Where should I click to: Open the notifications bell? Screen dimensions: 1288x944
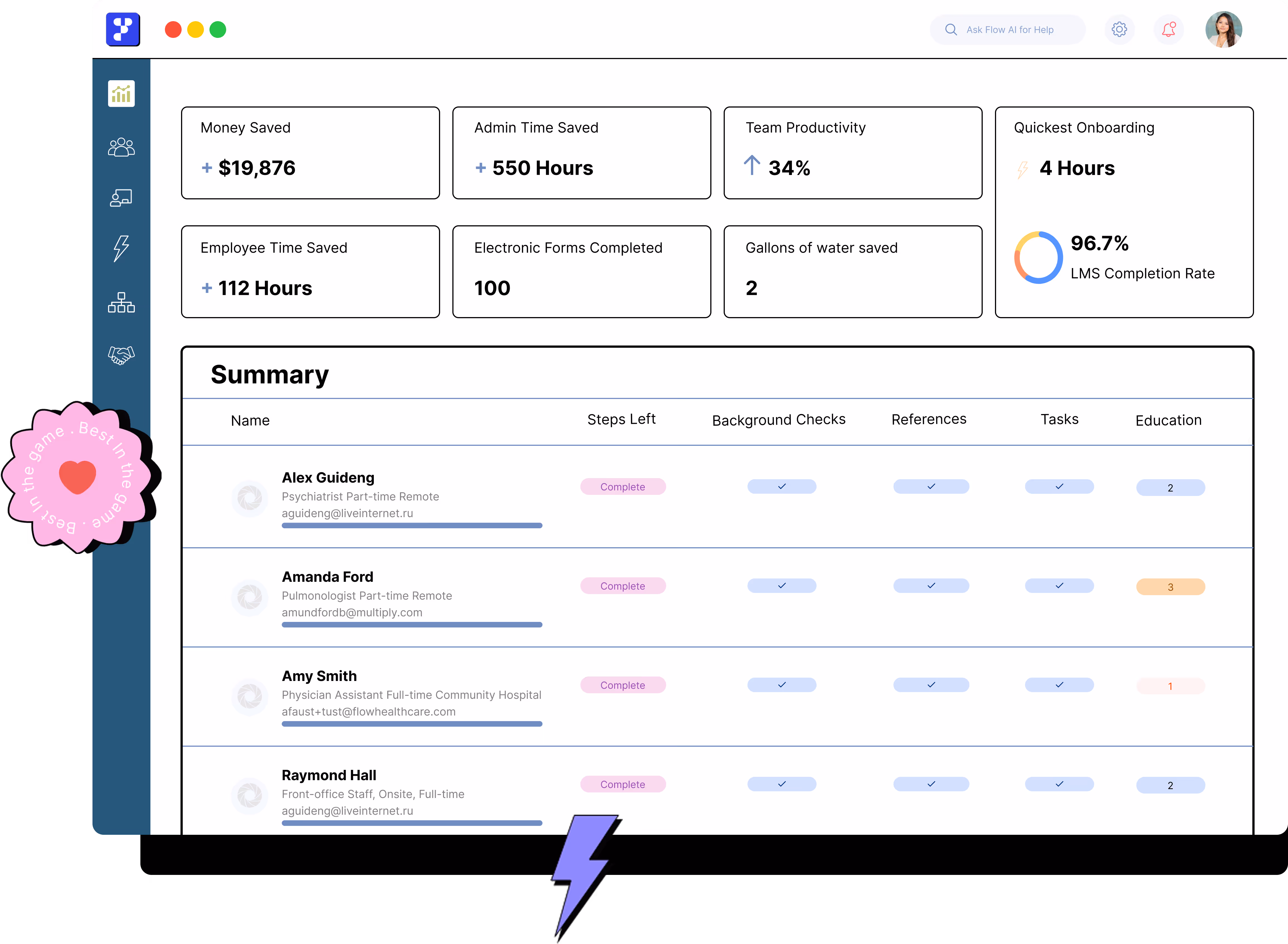[x=1169, y=29]
